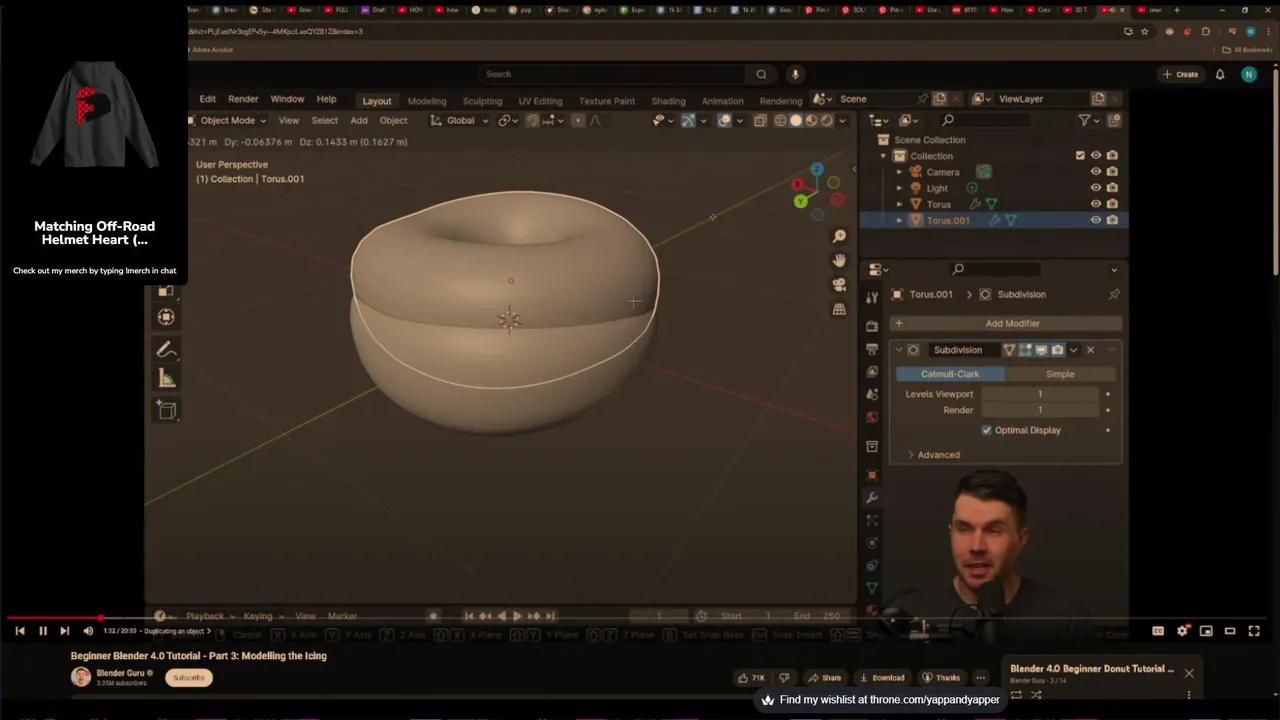Select the Simple subdivision type
The width and height of the screenshot is (1280, 720).
[x=1060, y=374]
